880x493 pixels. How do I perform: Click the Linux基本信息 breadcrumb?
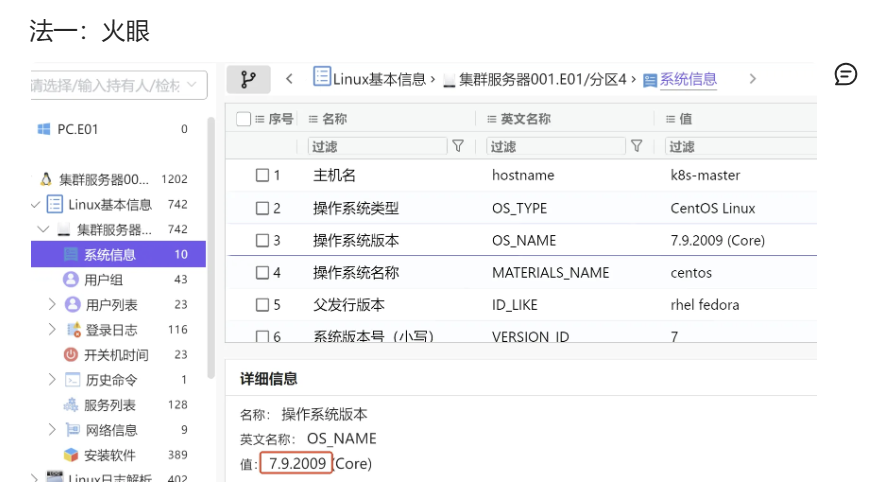370,79
